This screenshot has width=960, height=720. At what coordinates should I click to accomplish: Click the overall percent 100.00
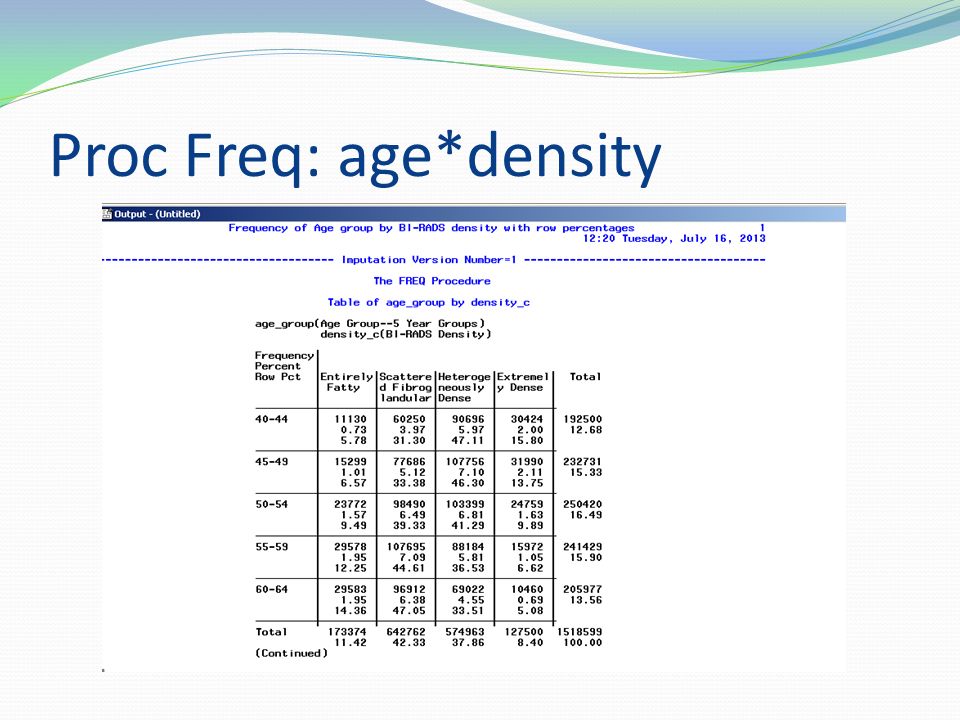tap(582, 643)
